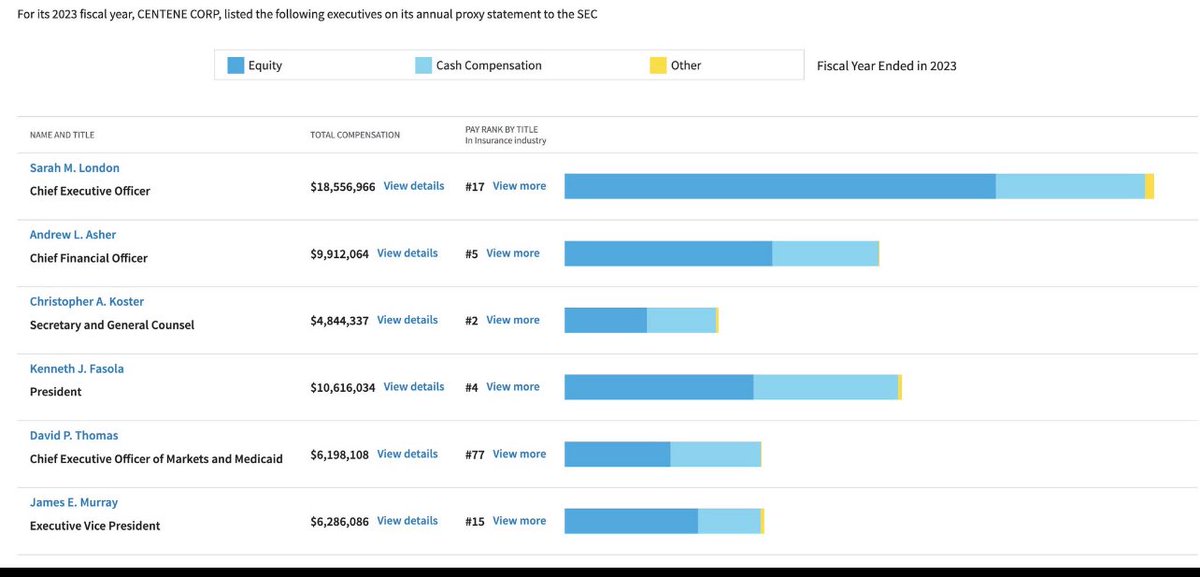View details for $6,286,086 compensation
Image resolution: width=1200 pixels, height=577 pixels.
pyautogui.click(x=407, y=521)
